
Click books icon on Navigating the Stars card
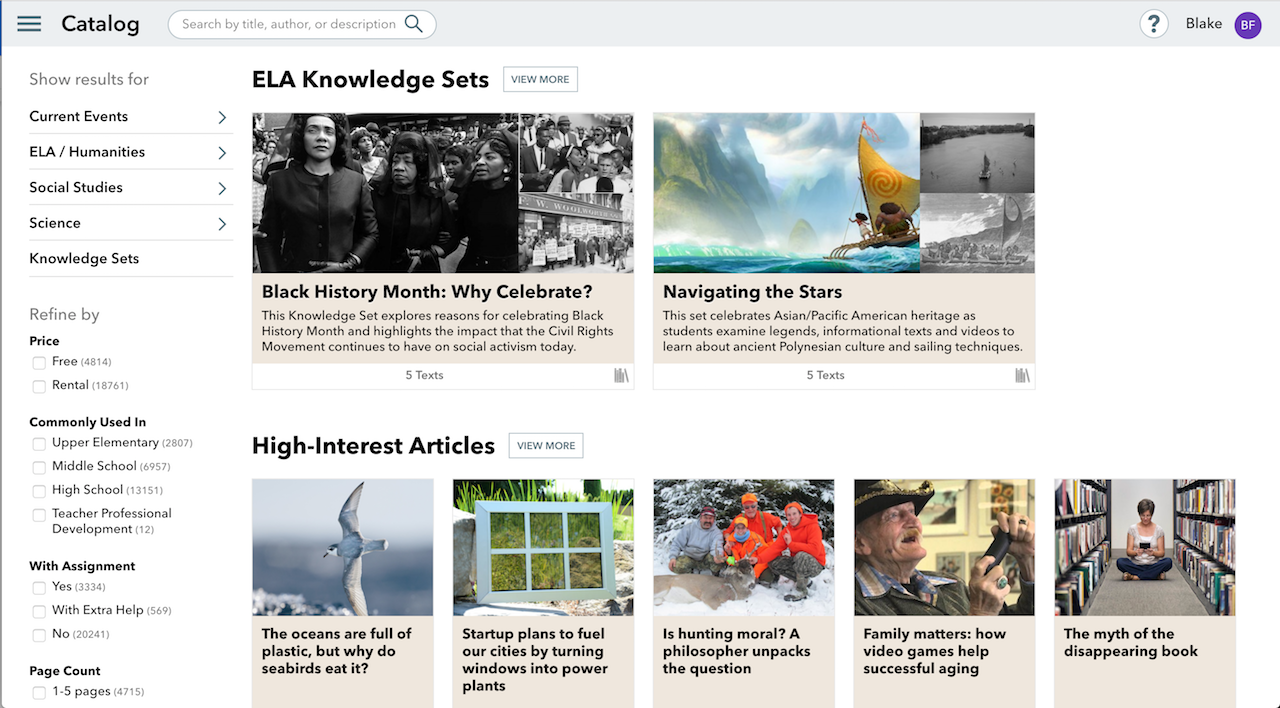click(x=1023, y=375)
